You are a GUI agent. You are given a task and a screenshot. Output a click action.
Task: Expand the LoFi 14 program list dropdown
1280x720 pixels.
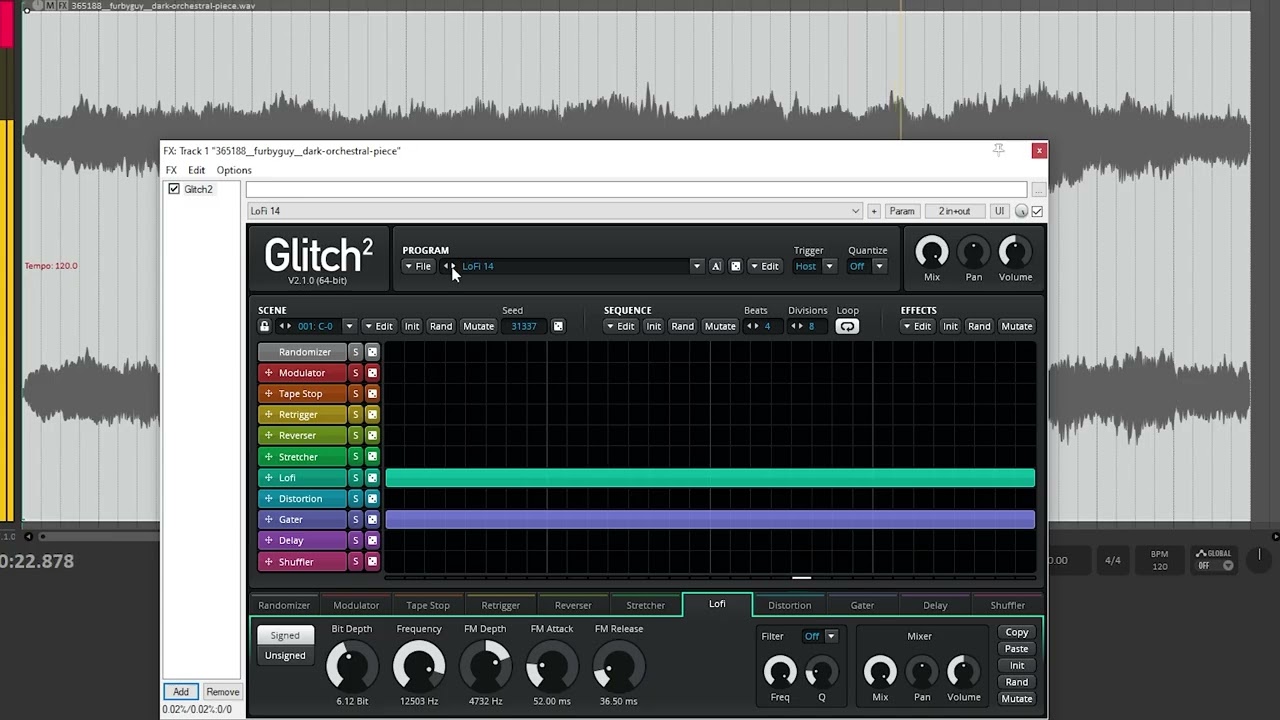pos(696,266)
